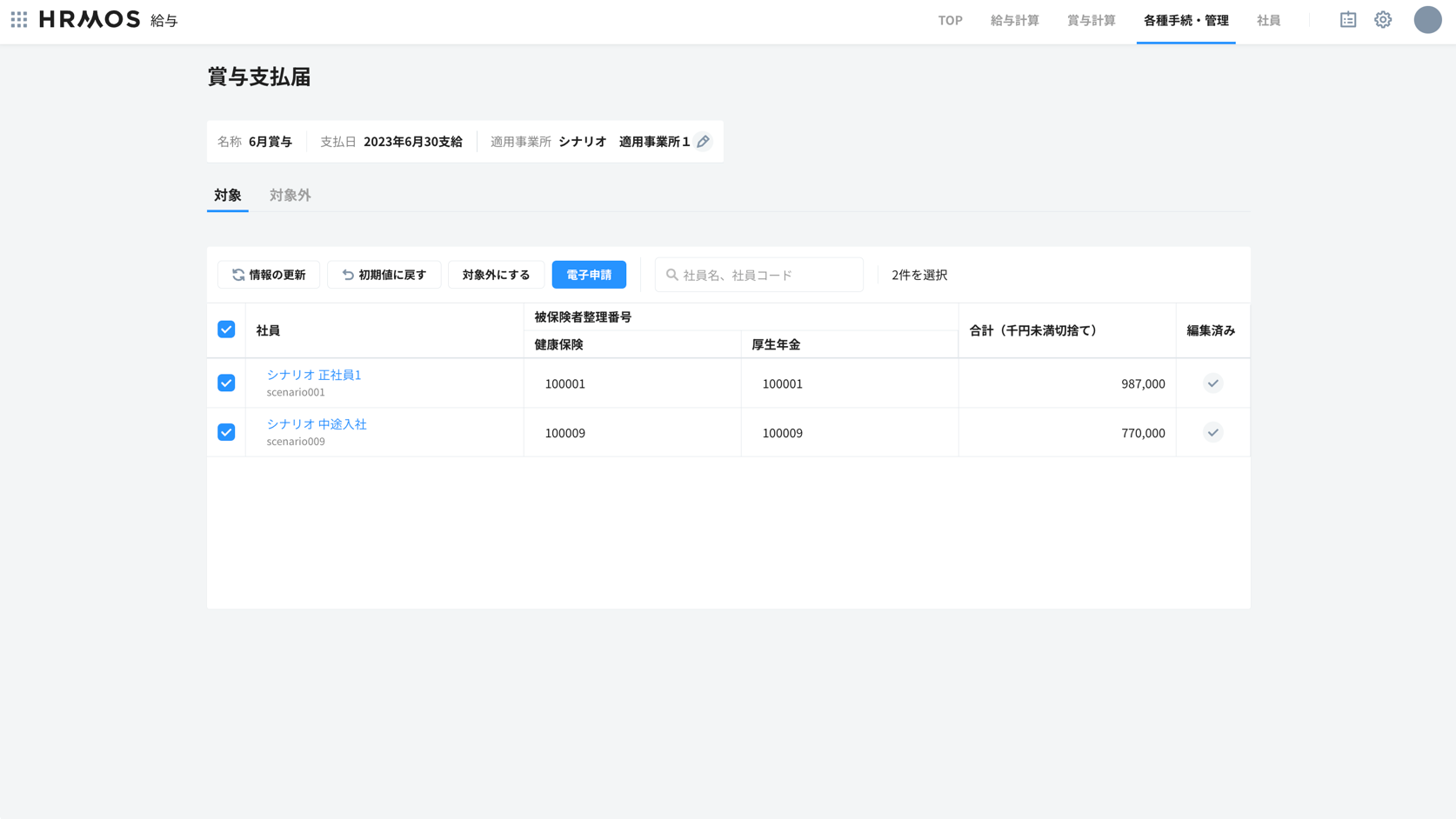Uncheck the checkbox for シナリオ 中途入社
The height and width of the screenshot is (819, 1456).
(226, 433)
